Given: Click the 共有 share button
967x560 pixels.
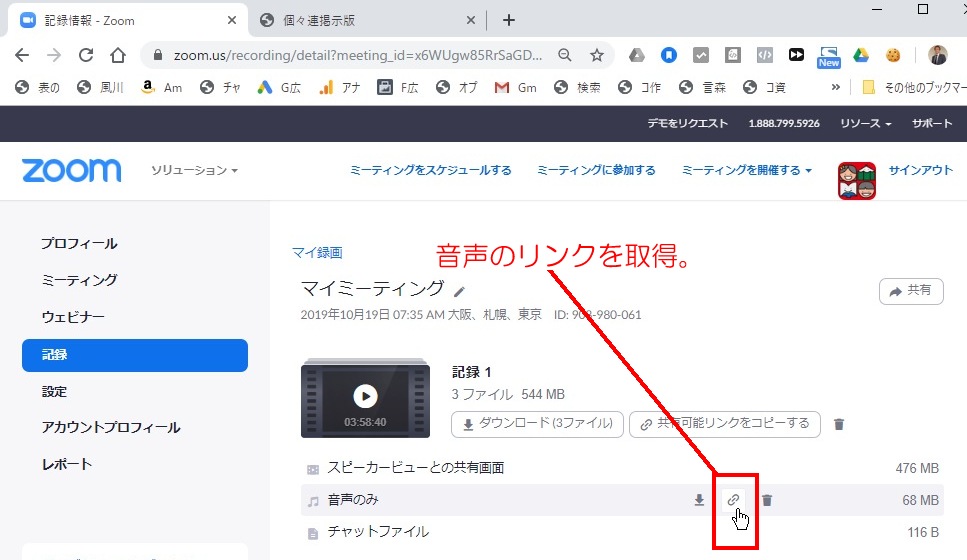Looking at the screenshot, I should (x=911, y=291).
